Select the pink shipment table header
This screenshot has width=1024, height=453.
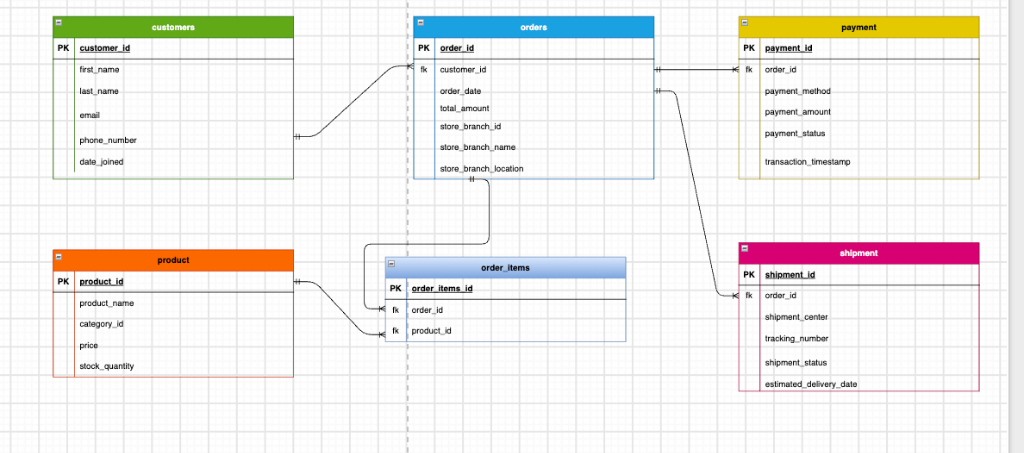coord(859,253)
